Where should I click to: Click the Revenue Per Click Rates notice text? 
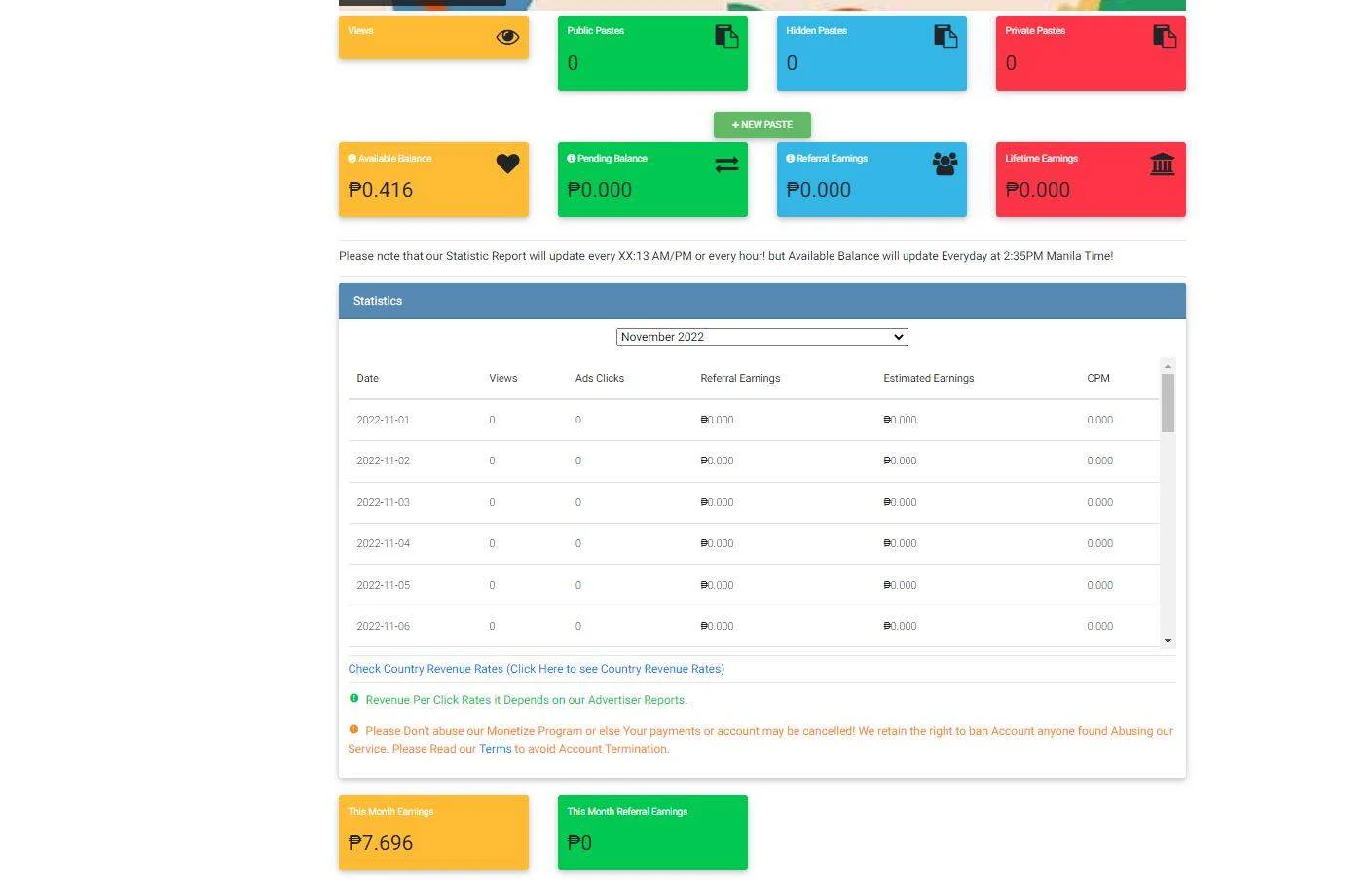(x=526, y=700)
